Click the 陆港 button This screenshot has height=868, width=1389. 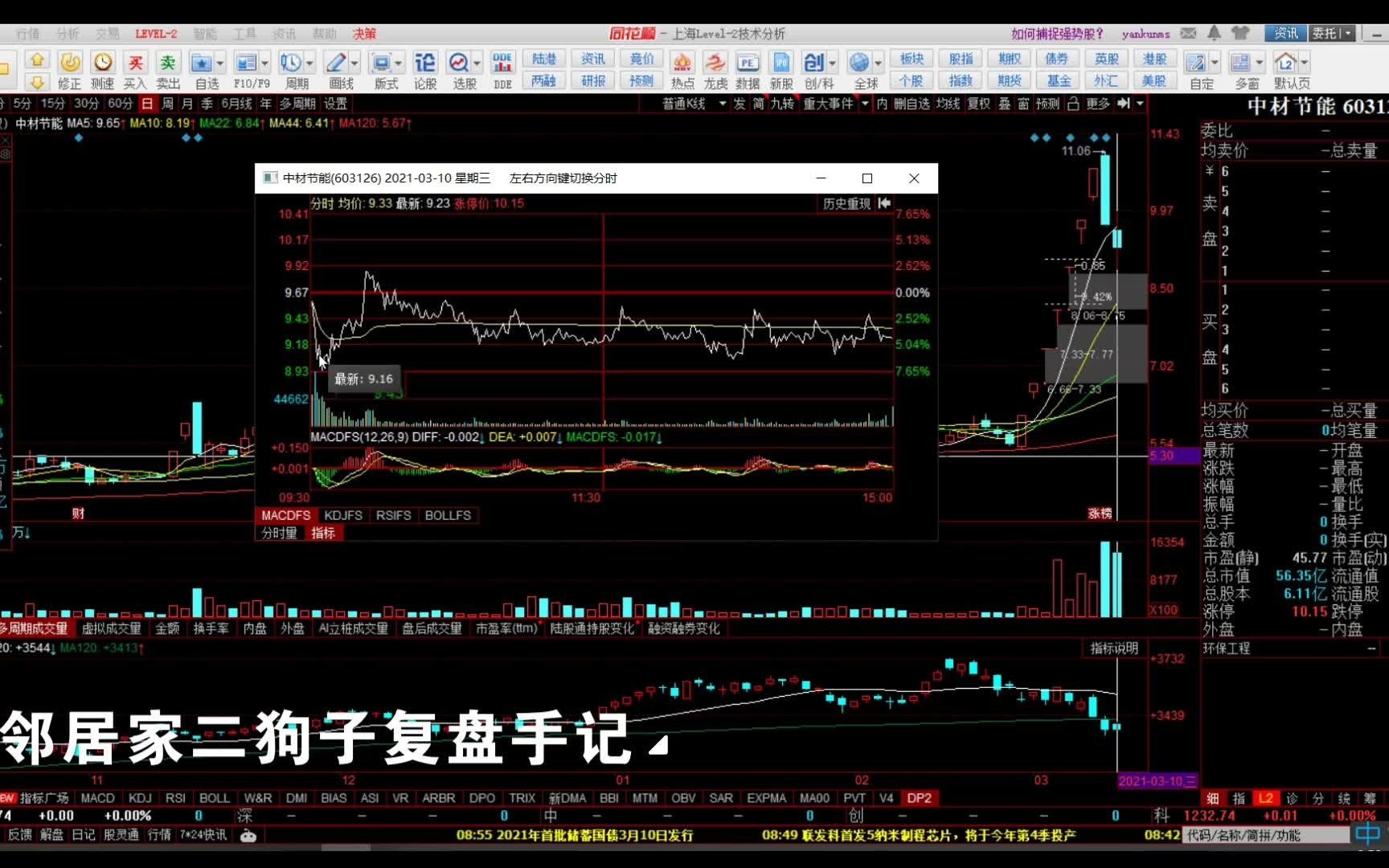(x=544, y=59)
